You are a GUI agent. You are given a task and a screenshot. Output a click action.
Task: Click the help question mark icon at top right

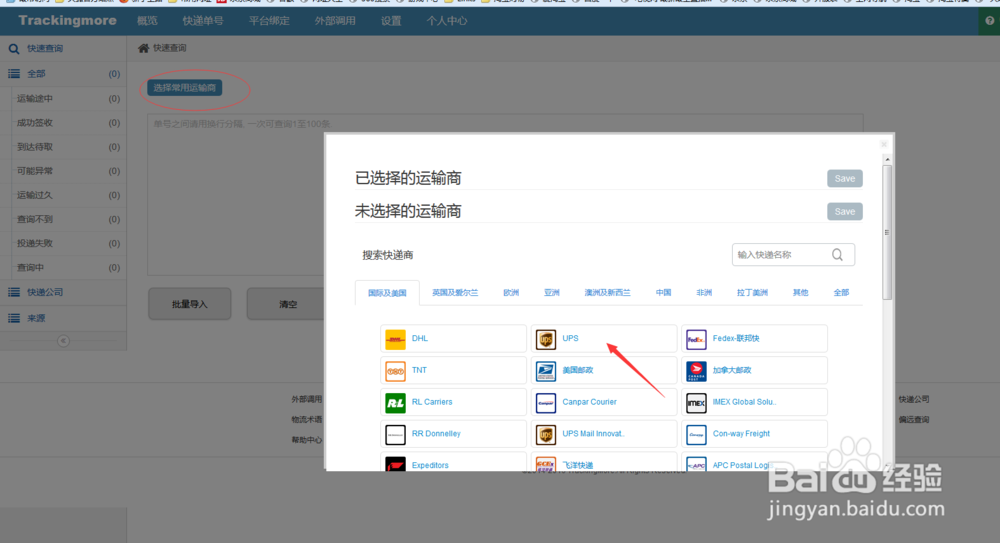[x=990, y=20]
